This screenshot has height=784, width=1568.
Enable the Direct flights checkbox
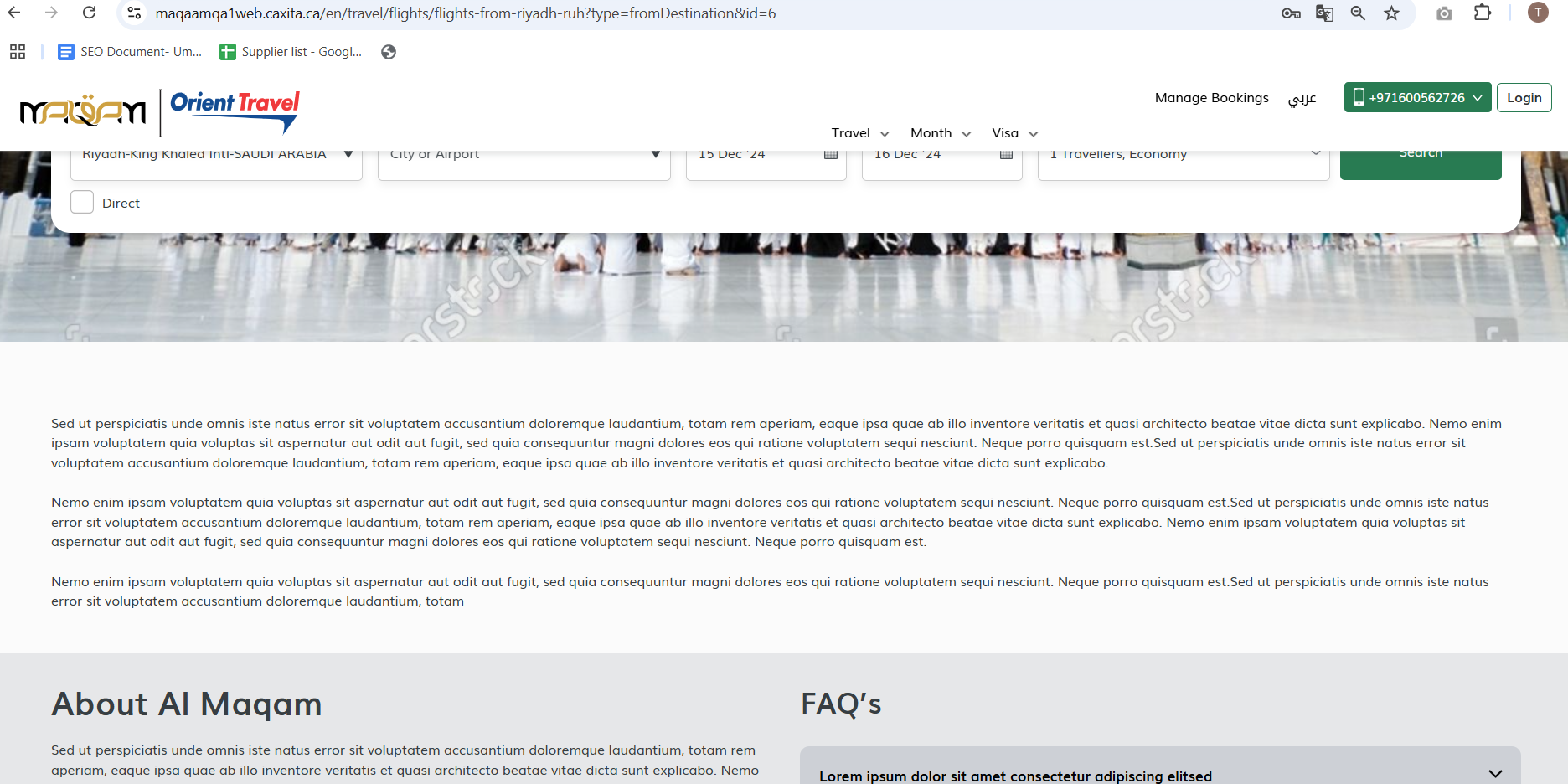point(82,203)
